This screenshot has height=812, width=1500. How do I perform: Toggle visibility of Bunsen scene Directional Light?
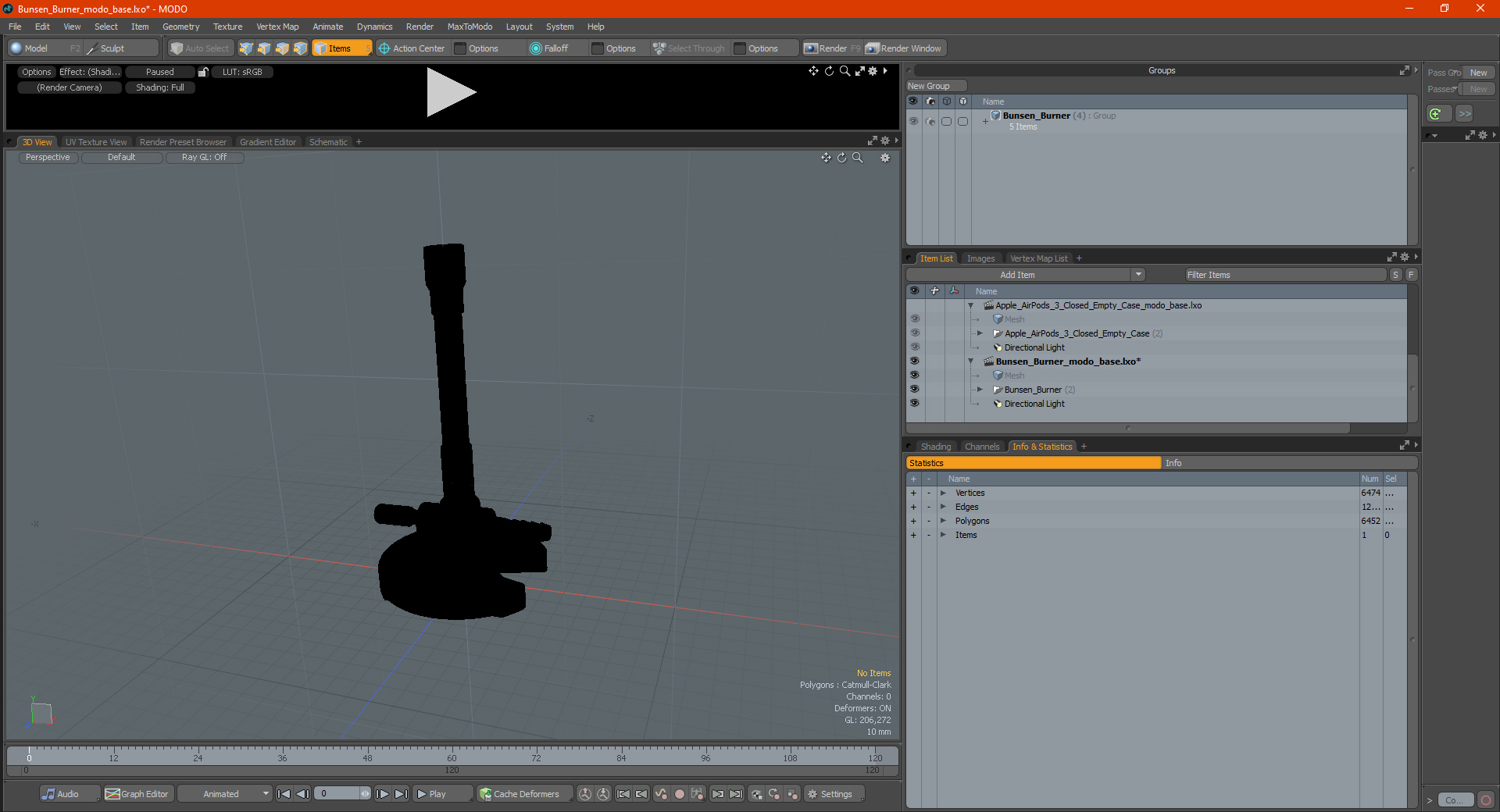pos(915,404)
